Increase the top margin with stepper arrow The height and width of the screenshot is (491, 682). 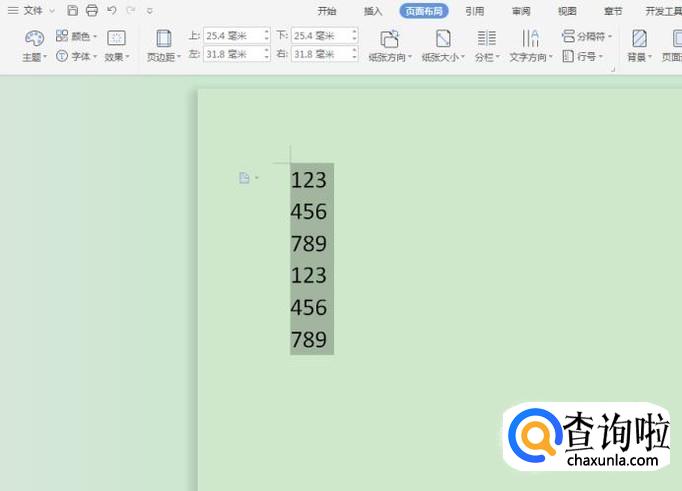click(267, 32)
